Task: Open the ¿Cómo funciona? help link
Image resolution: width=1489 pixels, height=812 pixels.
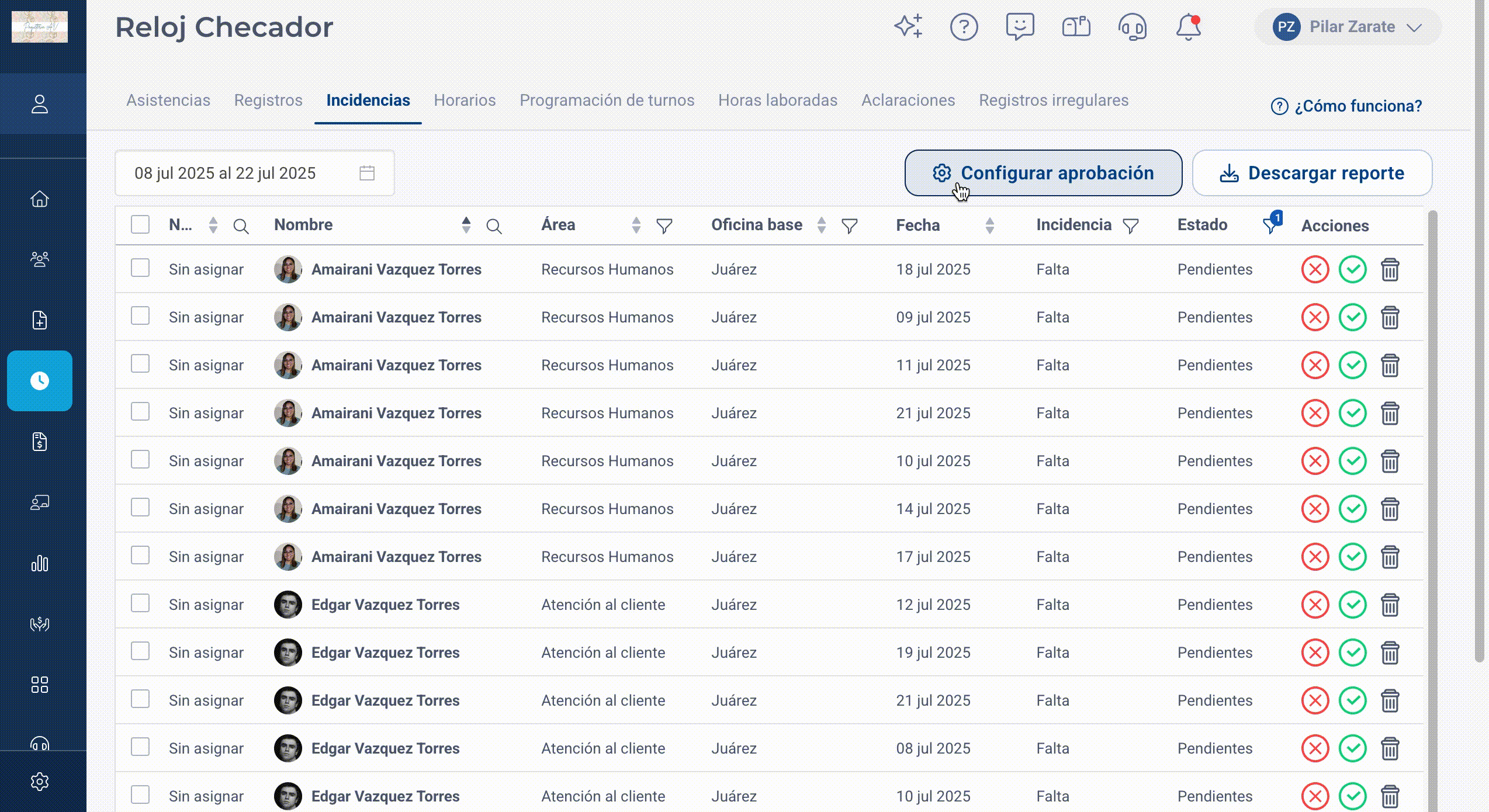Action: click(1346, 106)
